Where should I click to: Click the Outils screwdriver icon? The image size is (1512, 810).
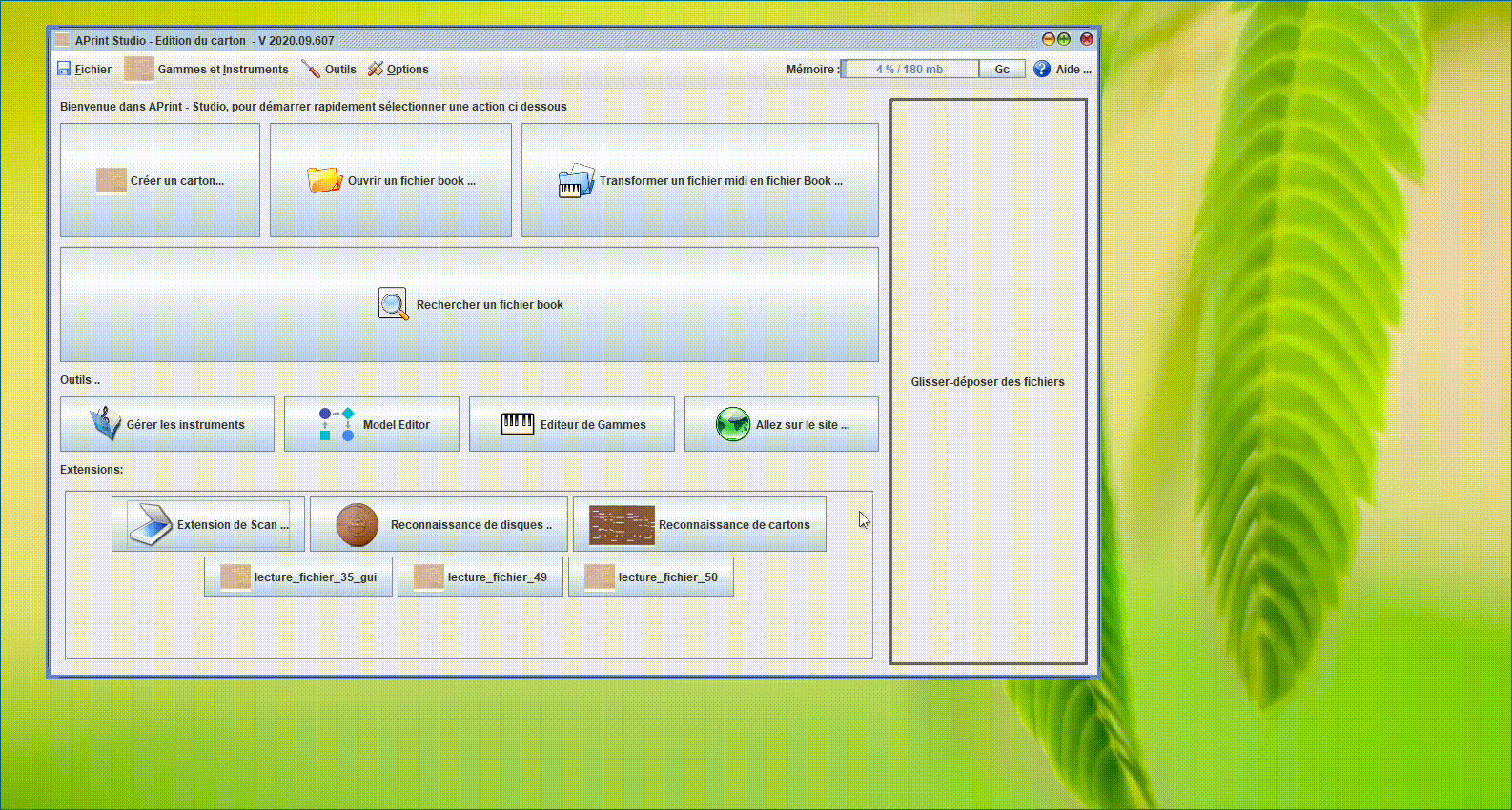pyautogui.click(x=311, y=69)
